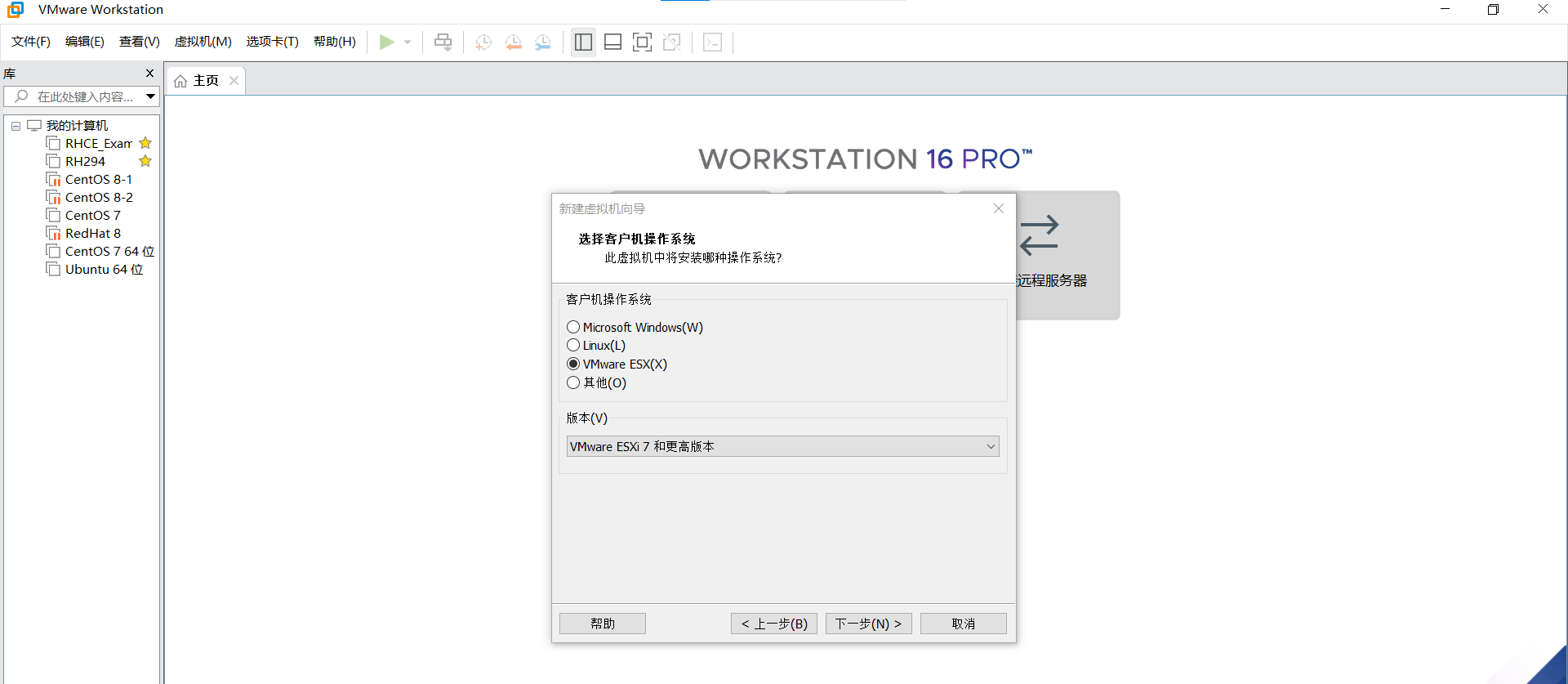
Task: Click the 主页 tab
Action: click(206, 80)
